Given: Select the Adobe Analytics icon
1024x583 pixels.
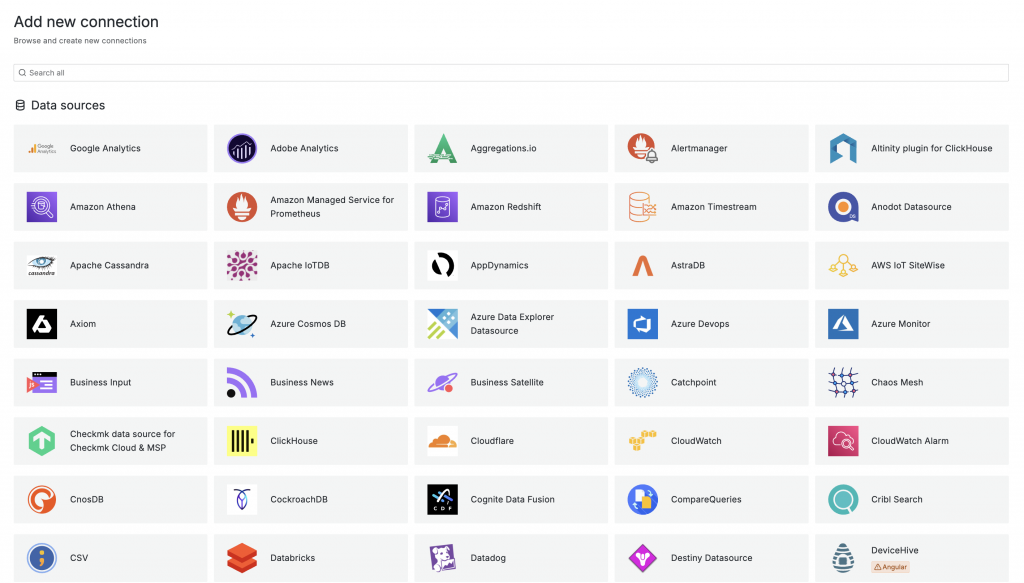Looking at the screenshot, I should click(242, 148).
